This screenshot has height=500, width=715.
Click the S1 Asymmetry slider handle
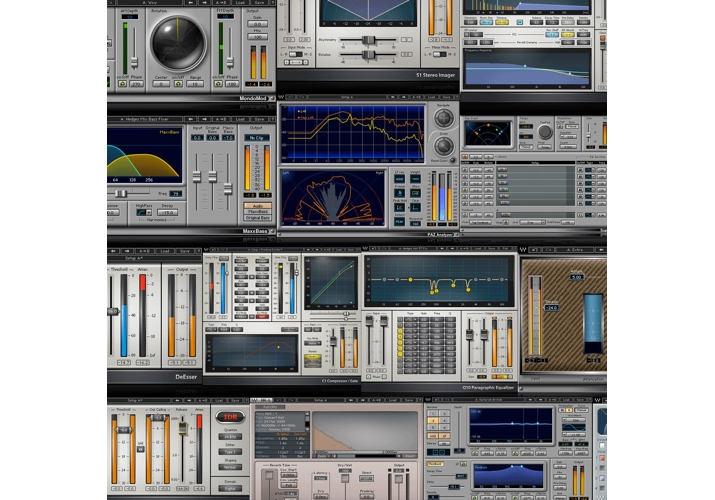pyautogui.click(x=368, y=40)
